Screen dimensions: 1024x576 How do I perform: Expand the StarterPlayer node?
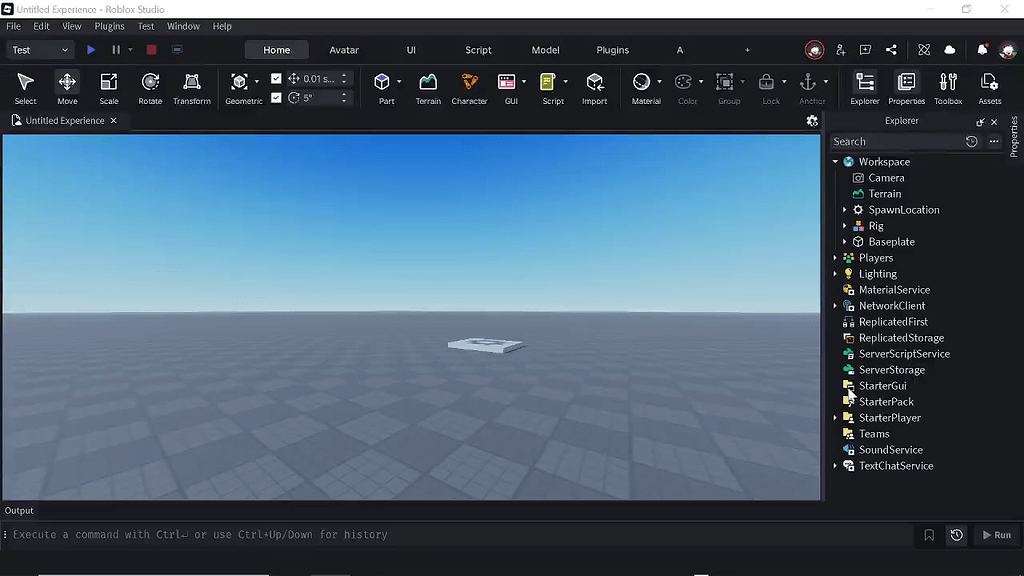(835, 418)
